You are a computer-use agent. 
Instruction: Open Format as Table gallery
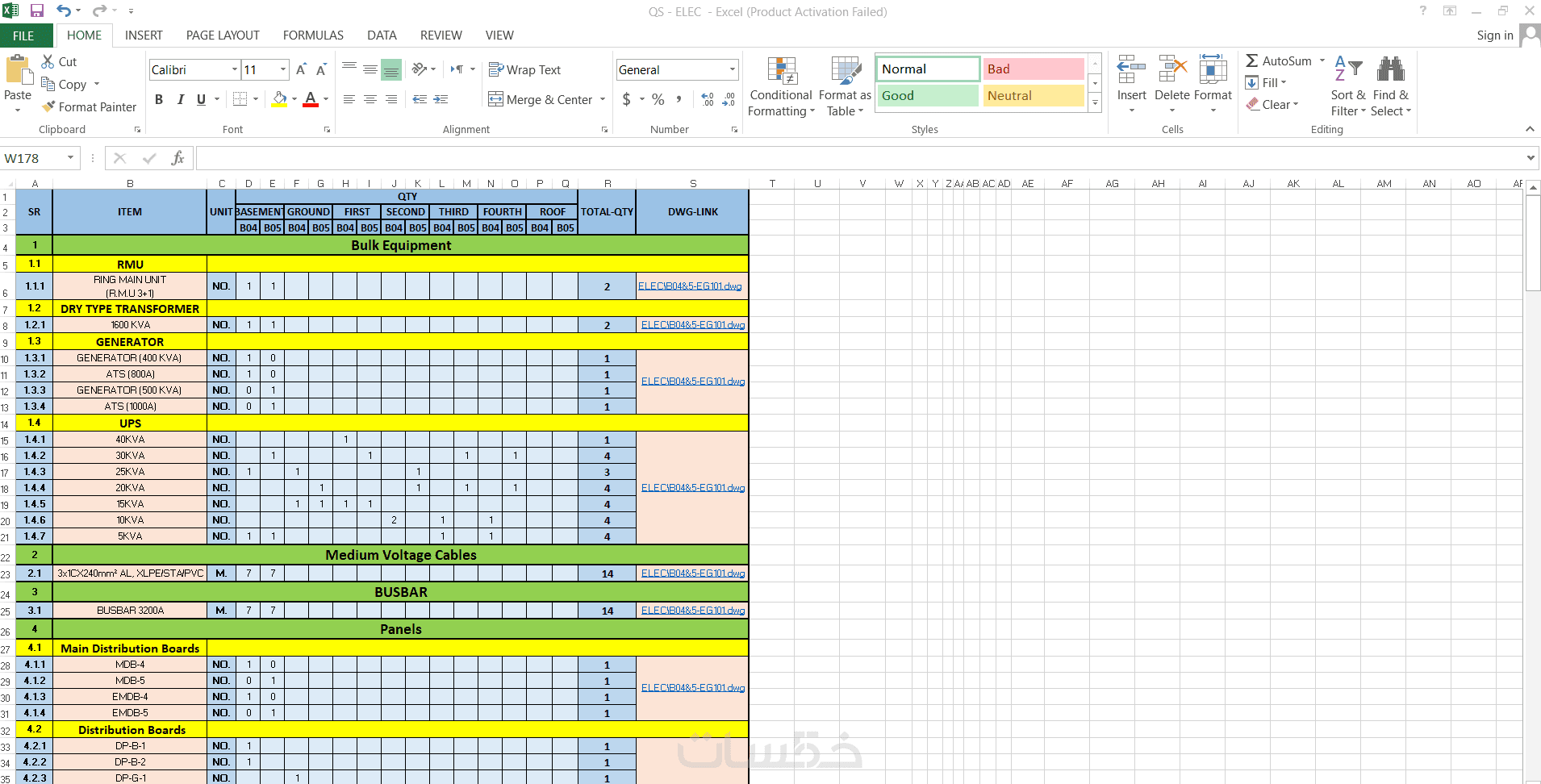(845, 86)
